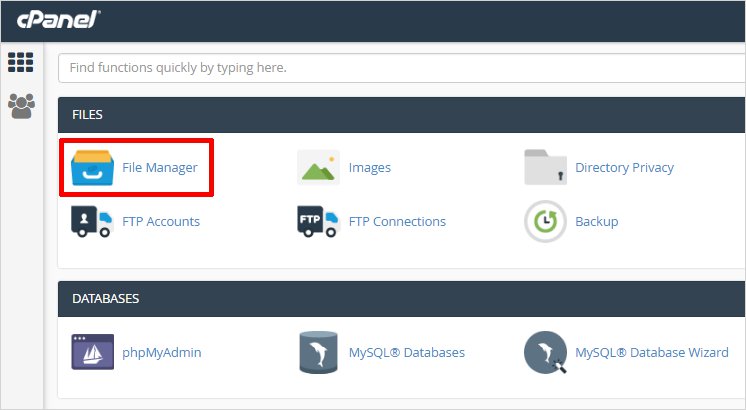
Task: Click the Directory Privacy folder icon
Action: tap(545, 168)
